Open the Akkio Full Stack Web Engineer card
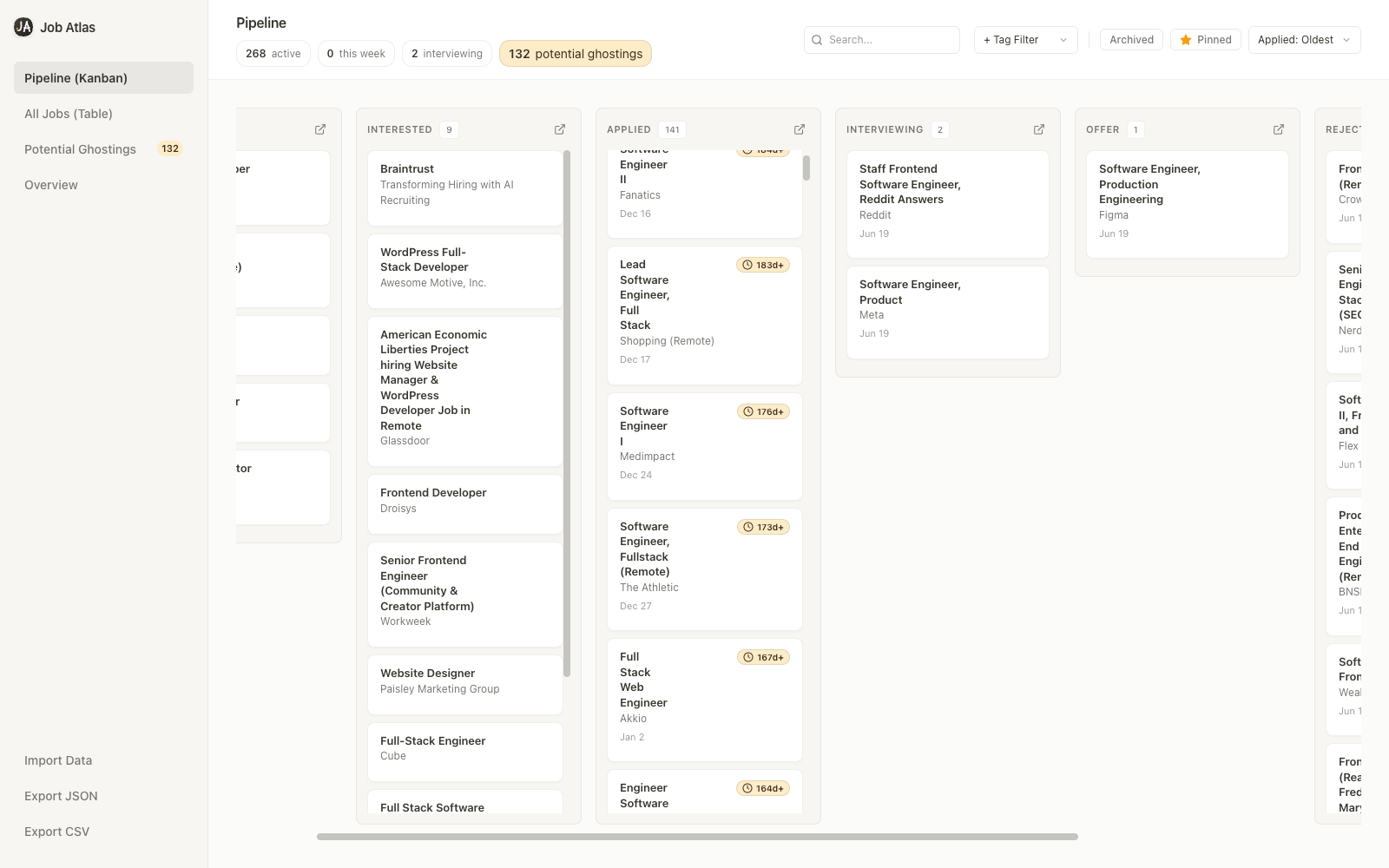This screenshot has width=1389, height=868. coord(705,700)
